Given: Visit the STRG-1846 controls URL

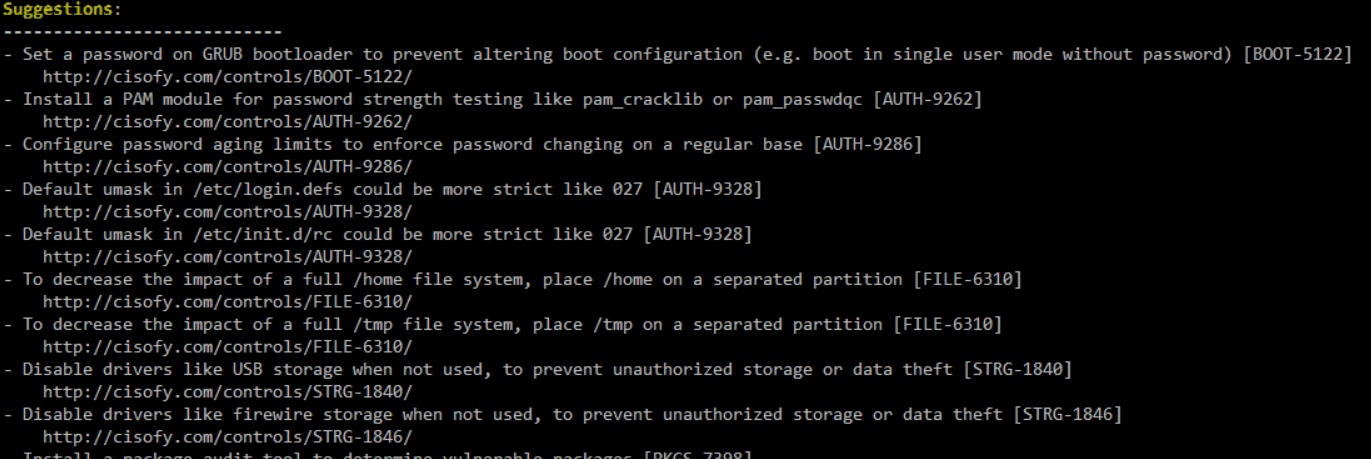Looking at the screenshot, I should coord(227,437).
